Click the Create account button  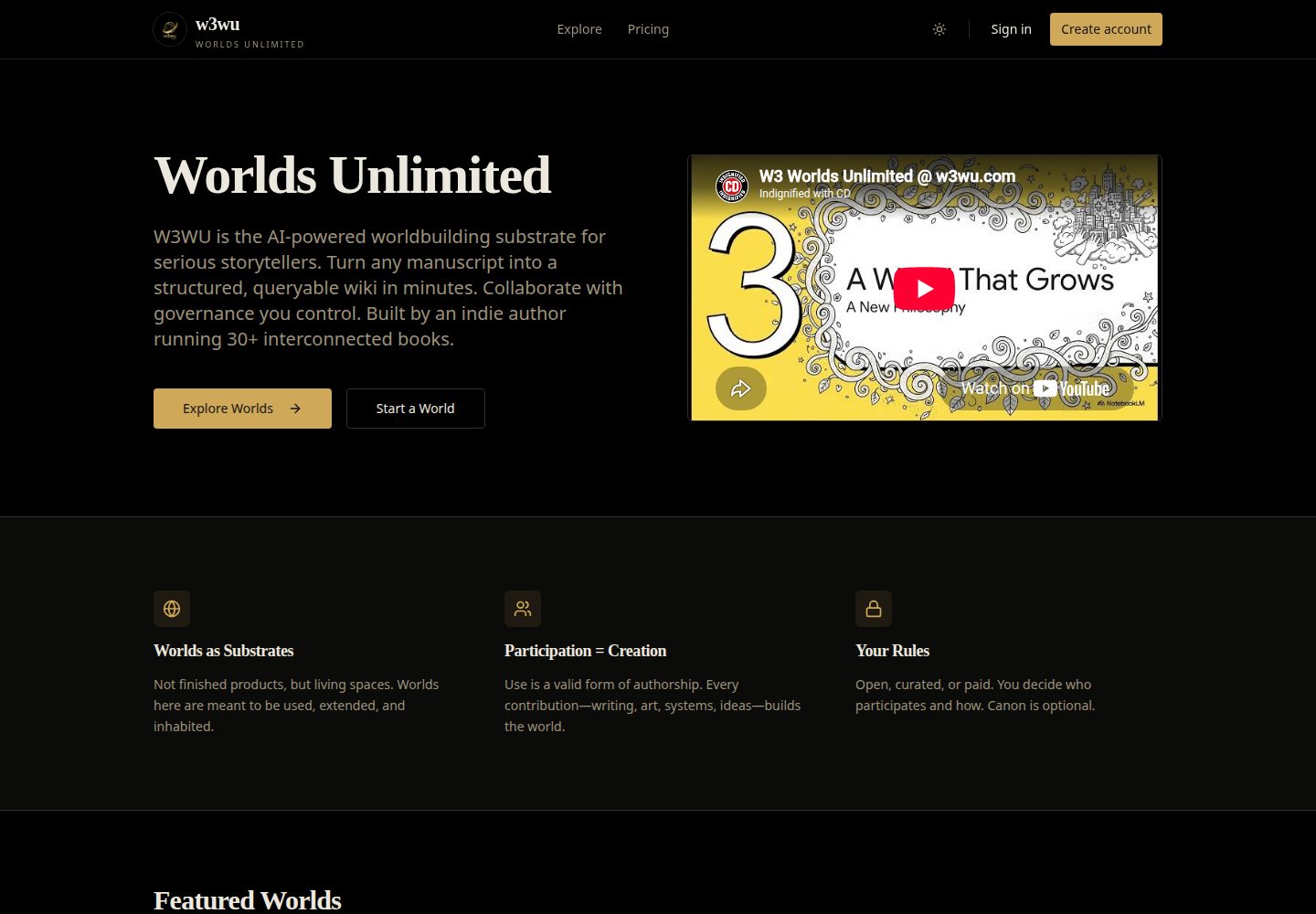coord(1106,29)
